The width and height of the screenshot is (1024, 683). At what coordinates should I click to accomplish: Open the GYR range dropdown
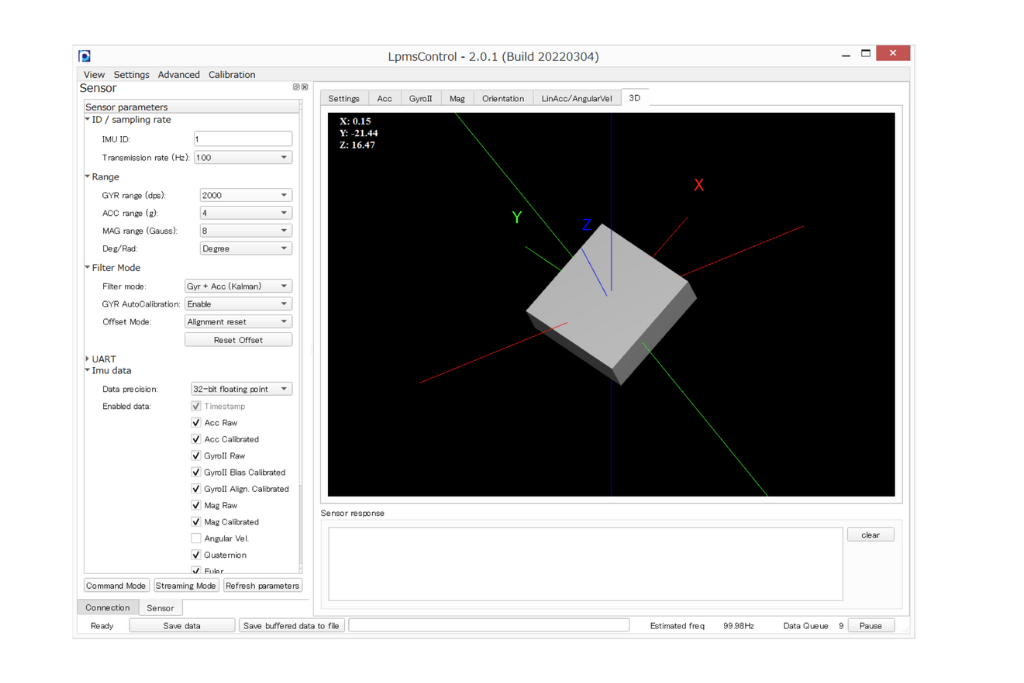[245, 196]
